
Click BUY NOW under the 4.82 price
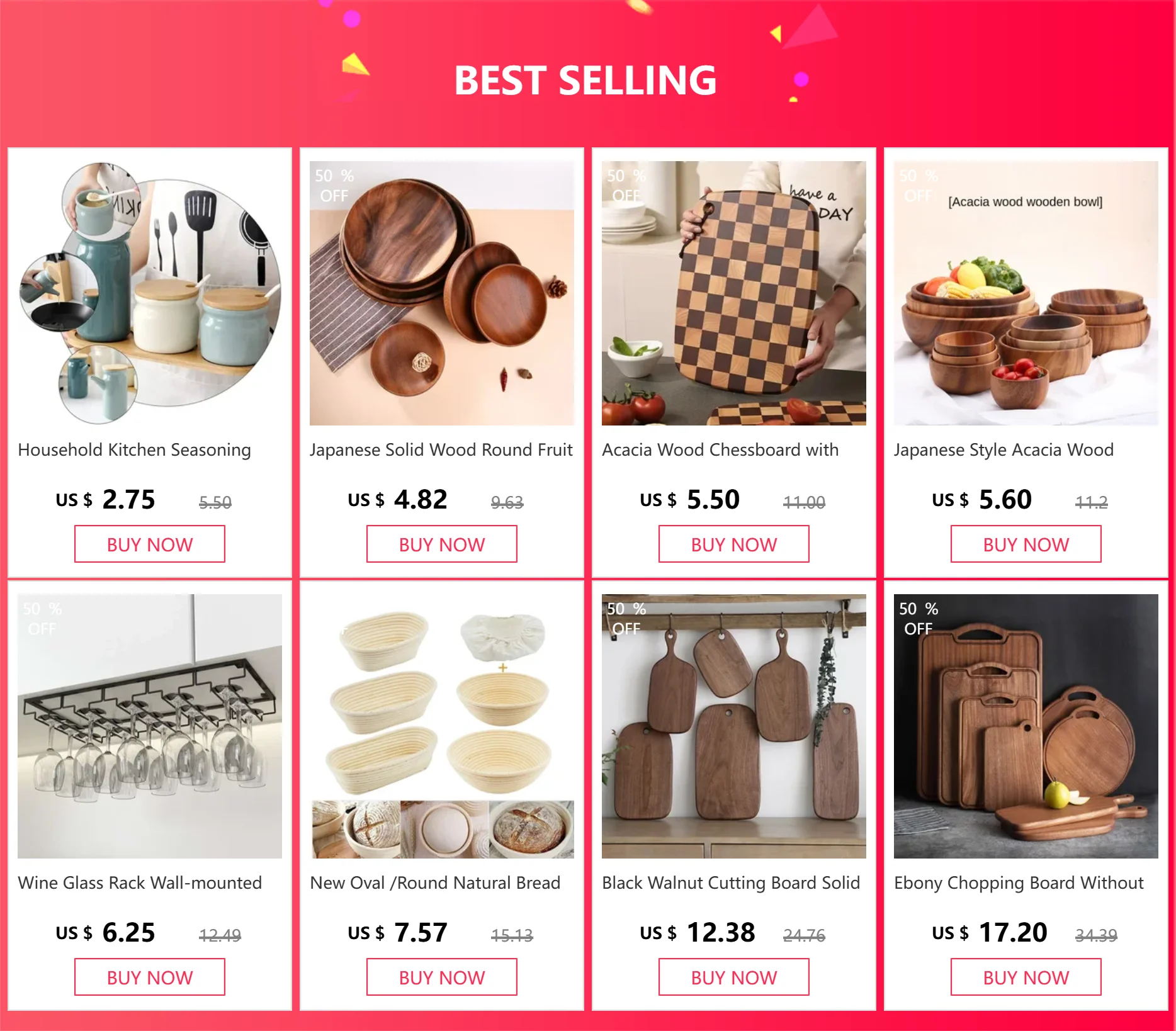(442, 544)
